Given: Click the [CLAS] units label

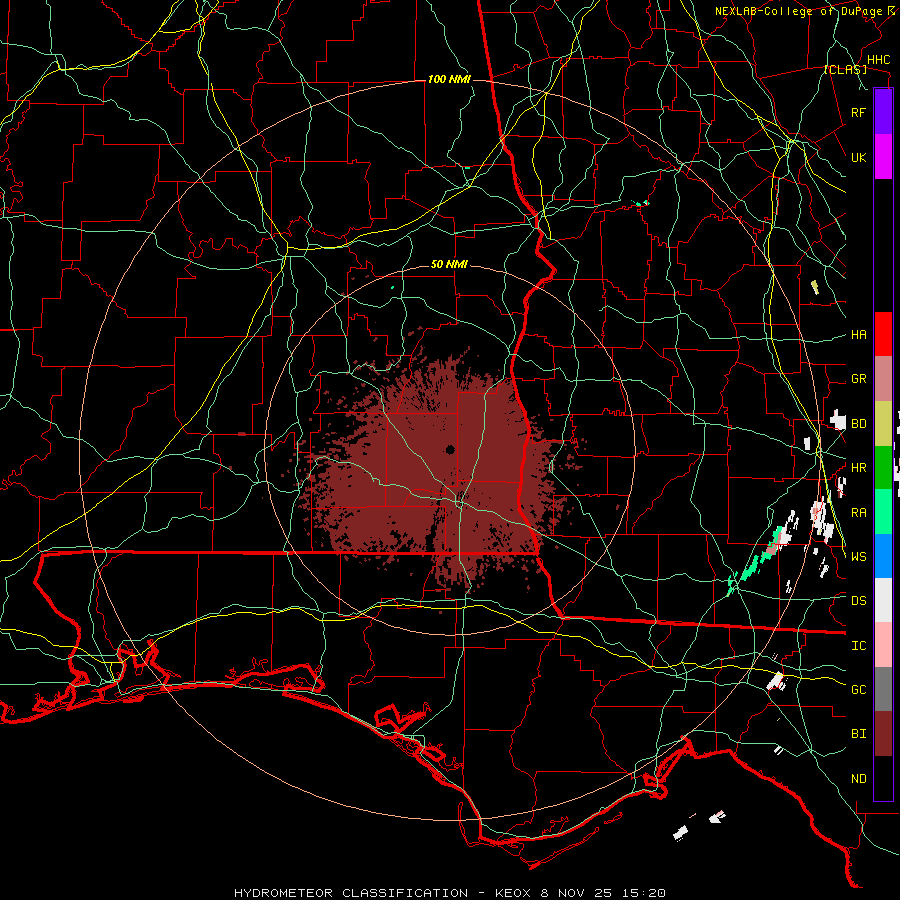Looking at the screenshot, I should point(845,70).
